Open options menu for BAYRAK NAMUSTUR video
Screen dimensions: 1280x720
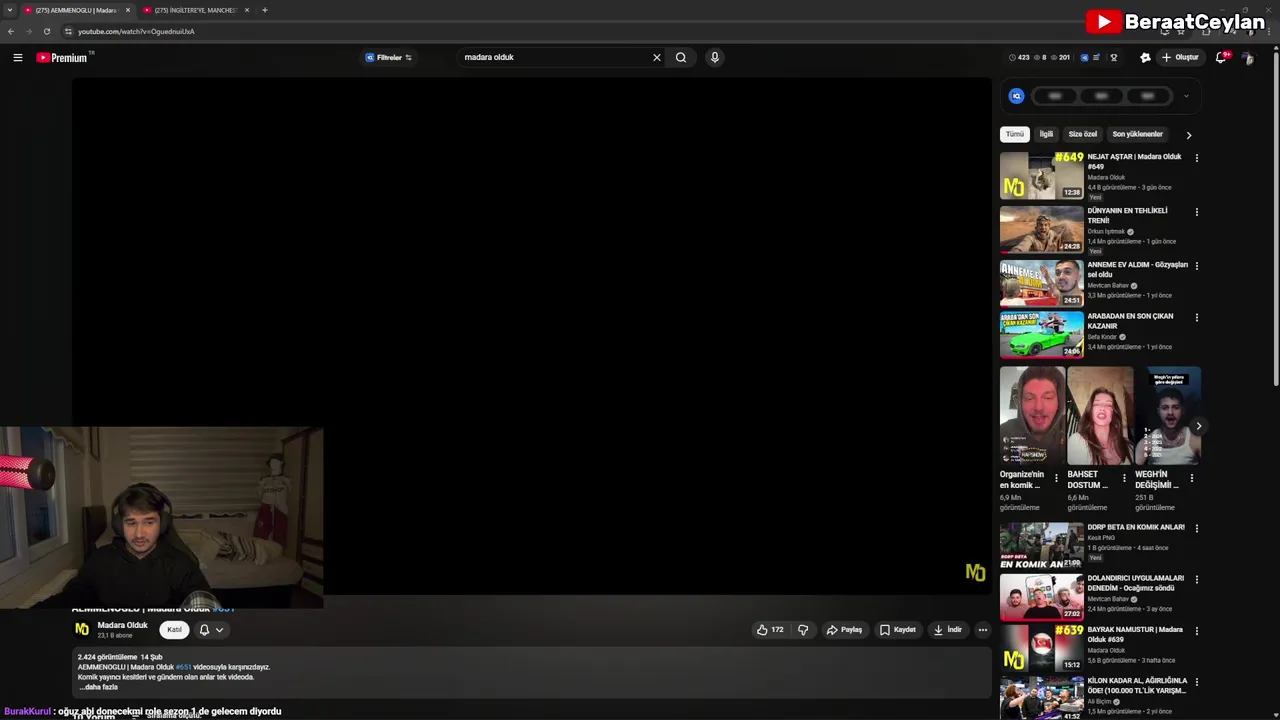1196,631
